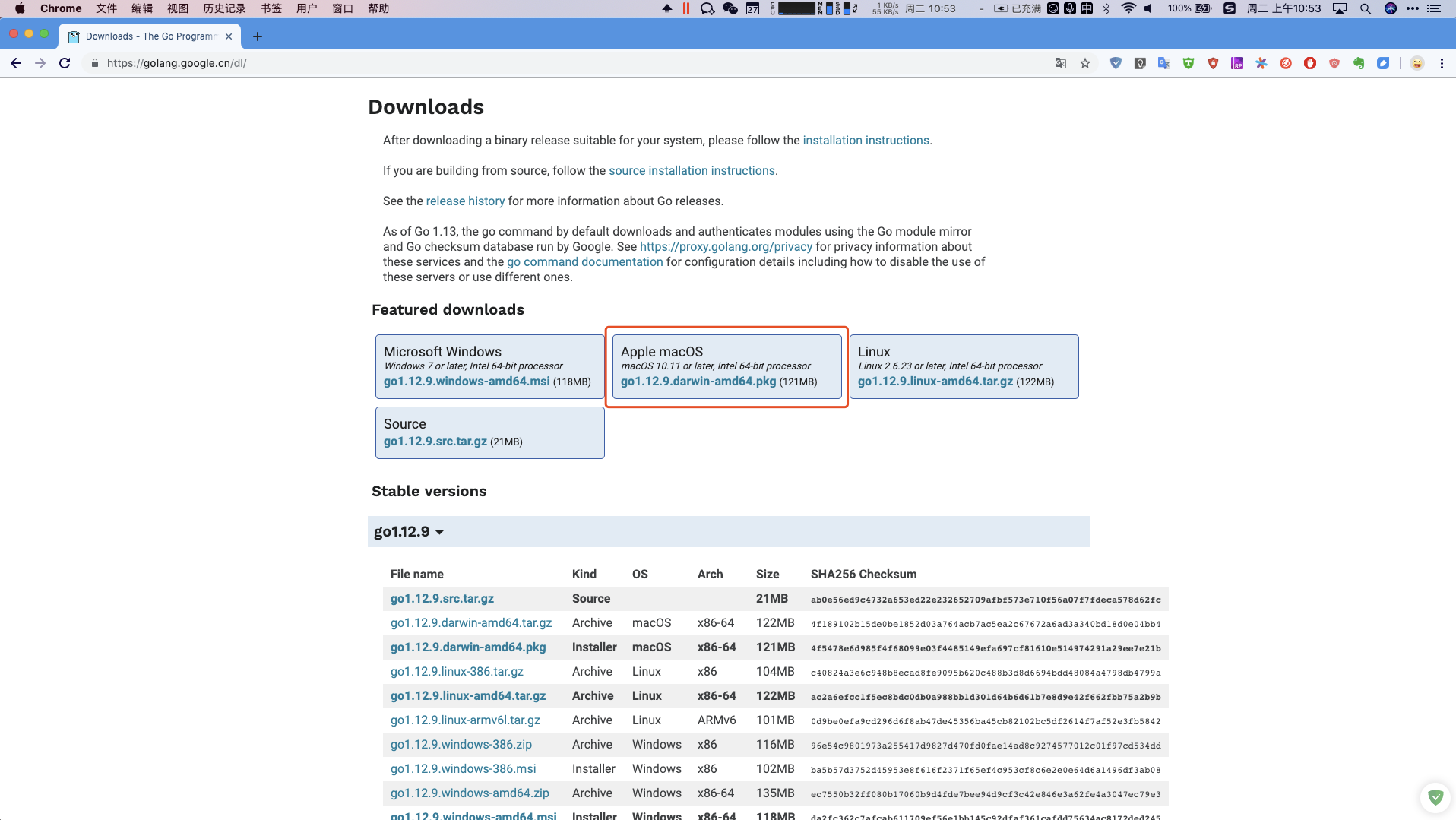Open the proxy.golang.org/privacy link

pos(726,247)
